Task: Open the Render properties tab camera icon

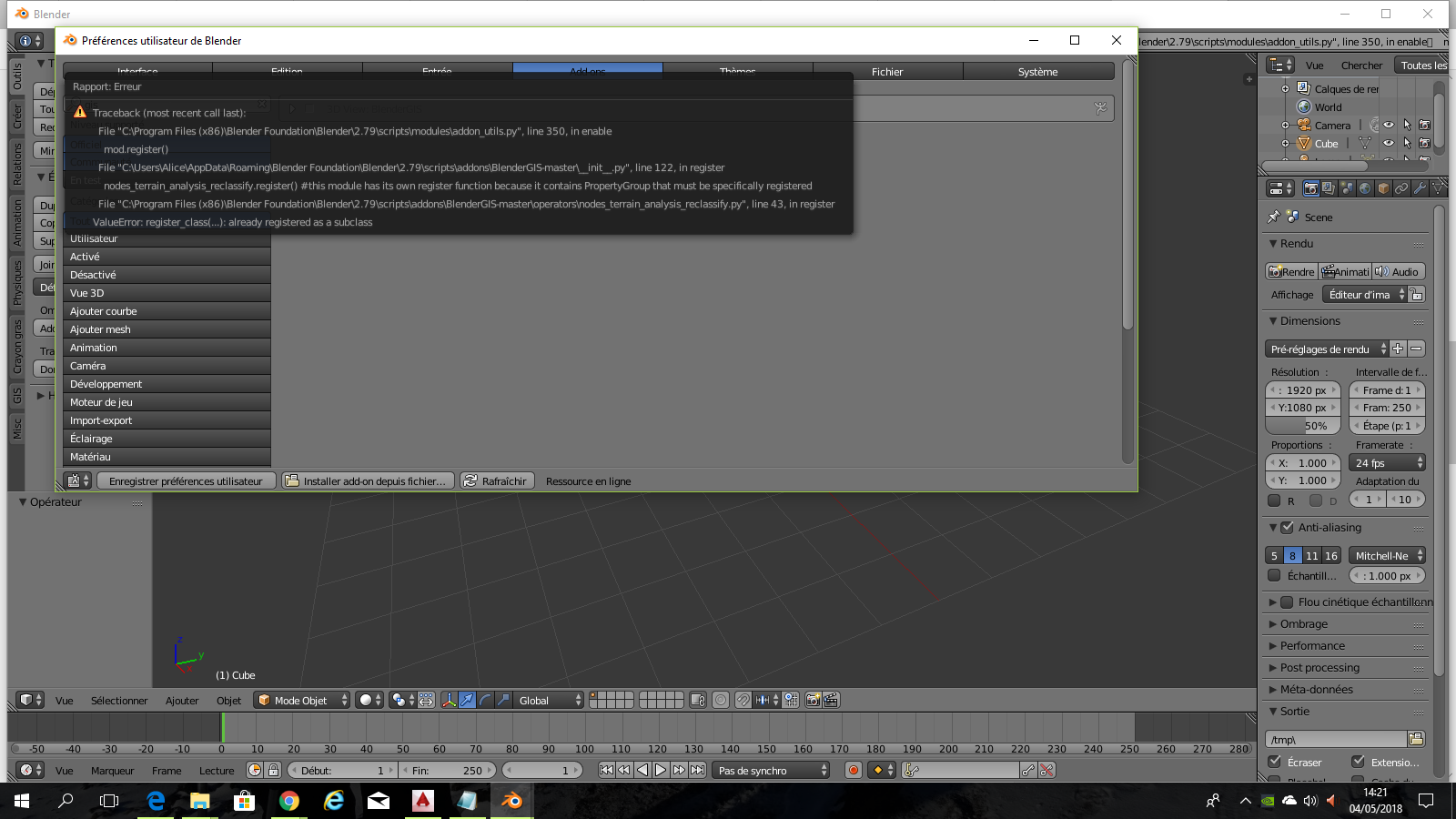Action: coord(1310,188)
